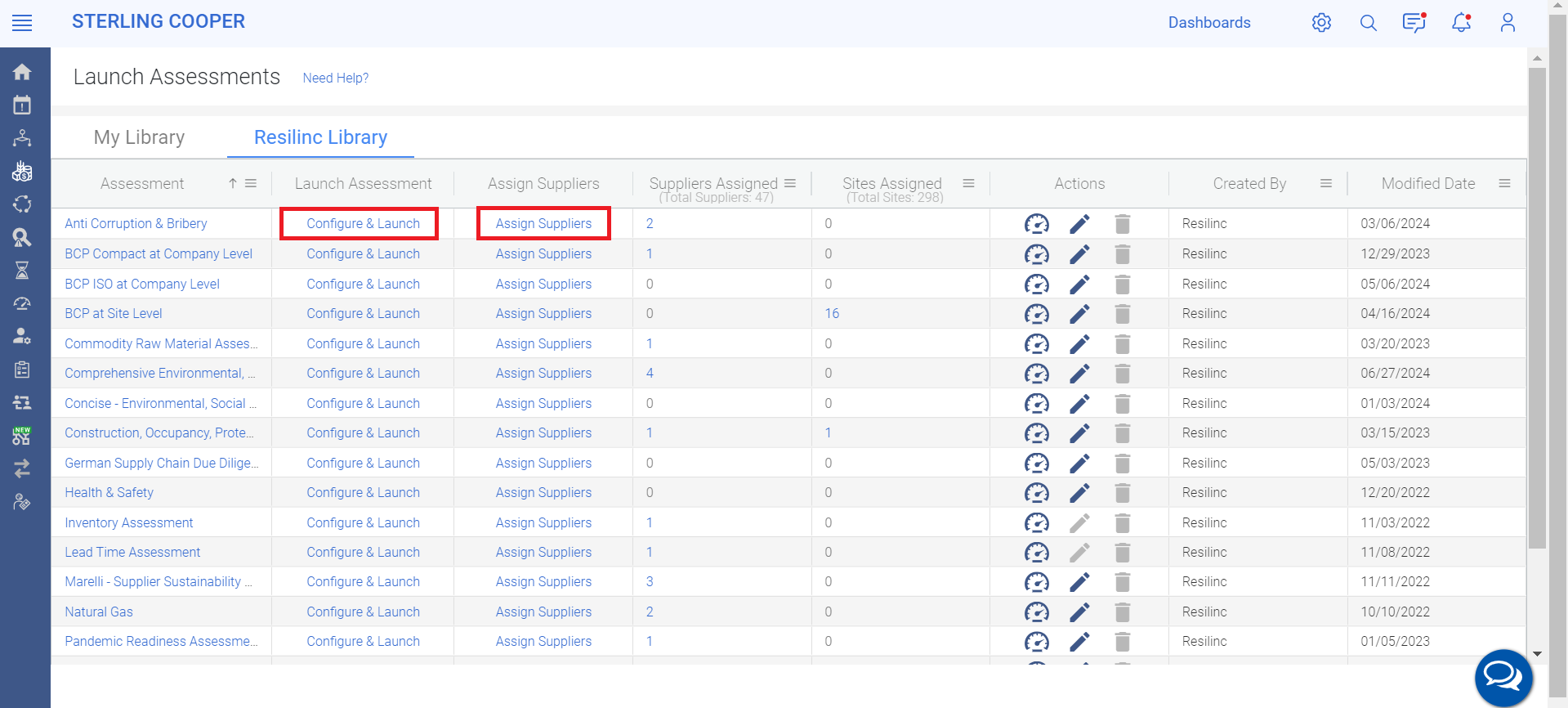
Task: Open the people exchange sidebar icon
Action: [22, 402]
